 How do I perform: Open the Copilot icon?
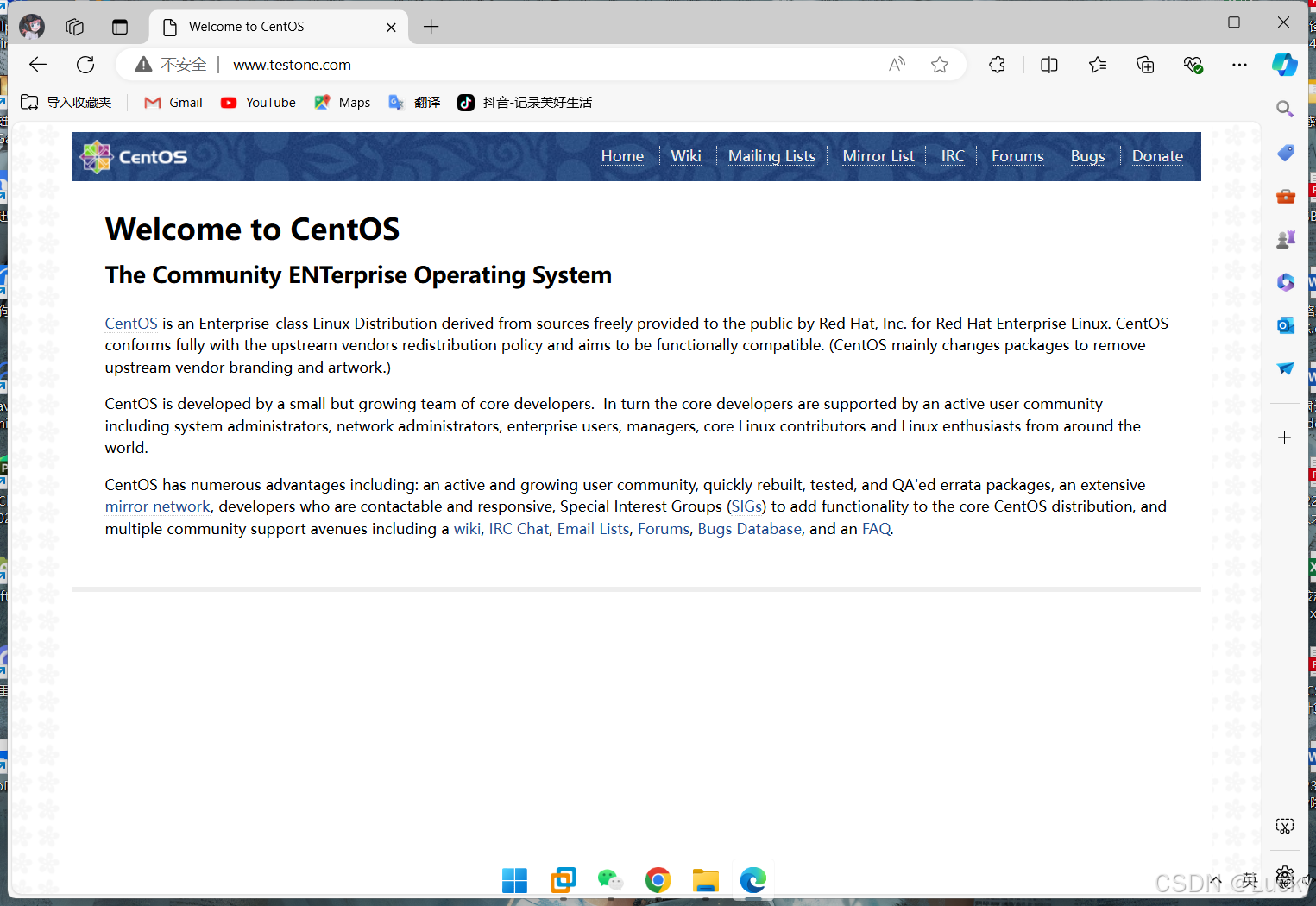tap(1284, 65)
